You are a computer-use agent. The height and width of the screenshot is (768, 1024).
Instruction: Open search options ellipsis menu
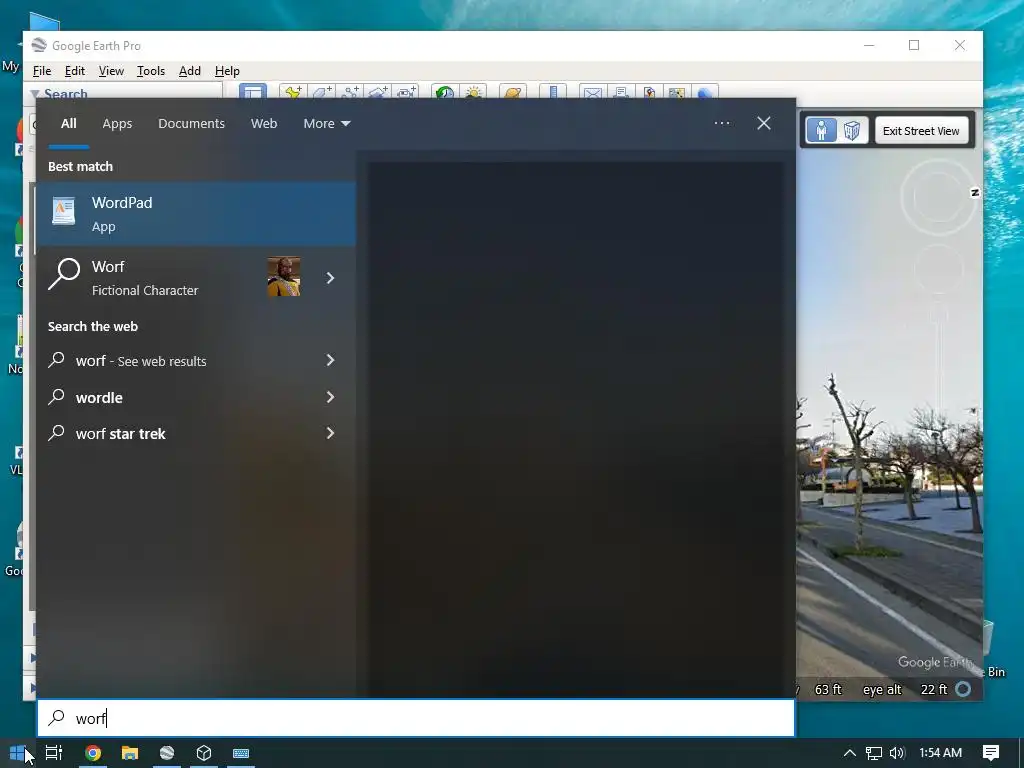(x=722, y=123)
